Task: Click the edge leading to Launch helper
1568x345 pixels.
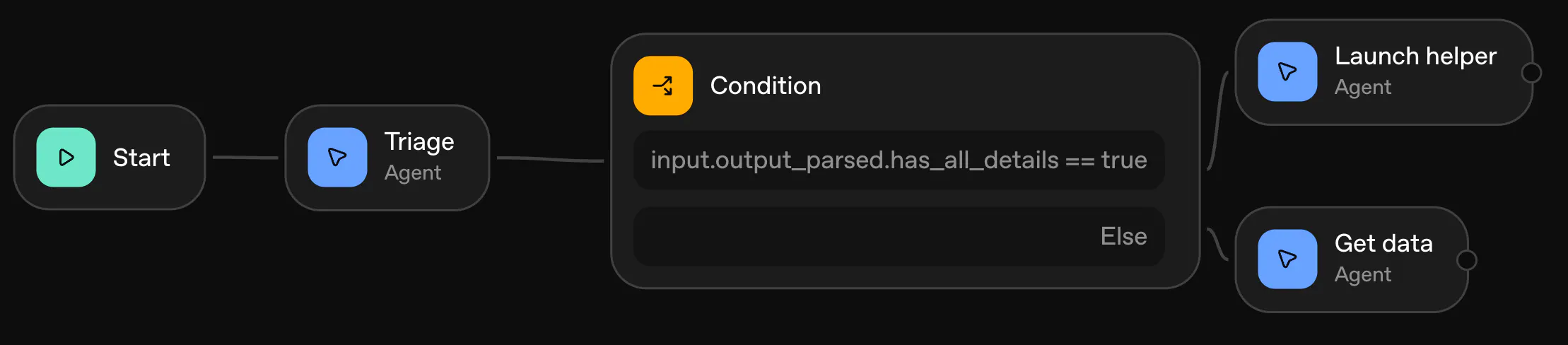Action: pos(1217,120)
